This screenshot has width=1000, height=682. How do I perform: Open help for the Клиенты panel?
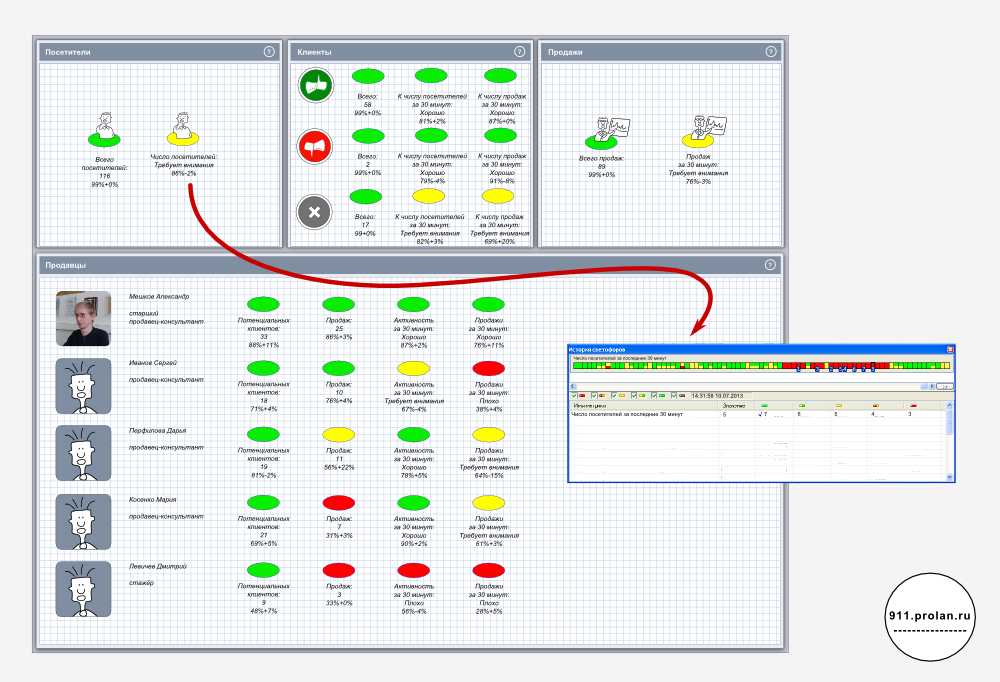519,52
